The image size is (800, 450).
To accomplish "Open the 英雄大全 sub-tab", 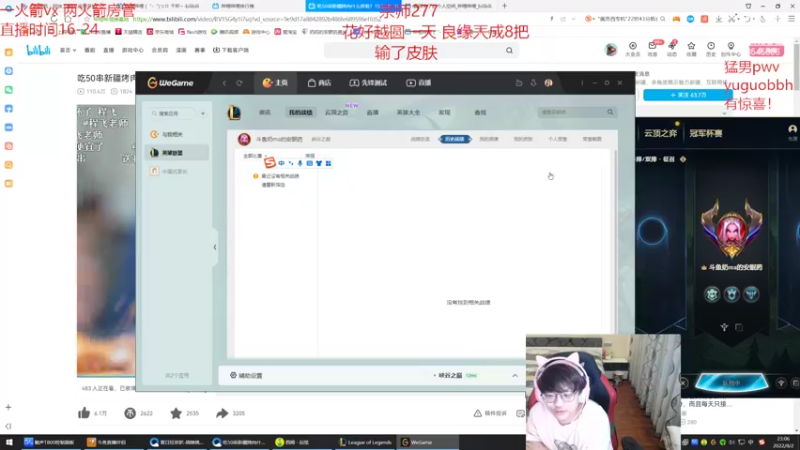I will [408, 112].
